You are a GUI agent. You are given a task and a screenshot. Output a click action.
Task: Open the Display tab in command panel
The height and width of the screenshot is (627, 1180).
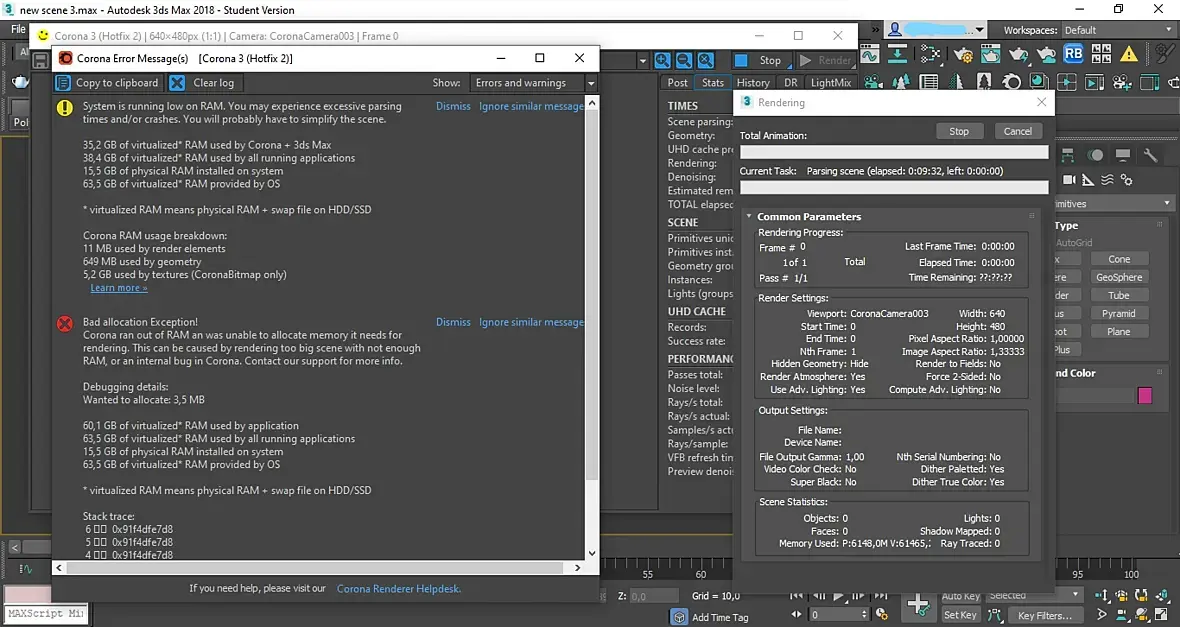click(x=1123, y=155)
